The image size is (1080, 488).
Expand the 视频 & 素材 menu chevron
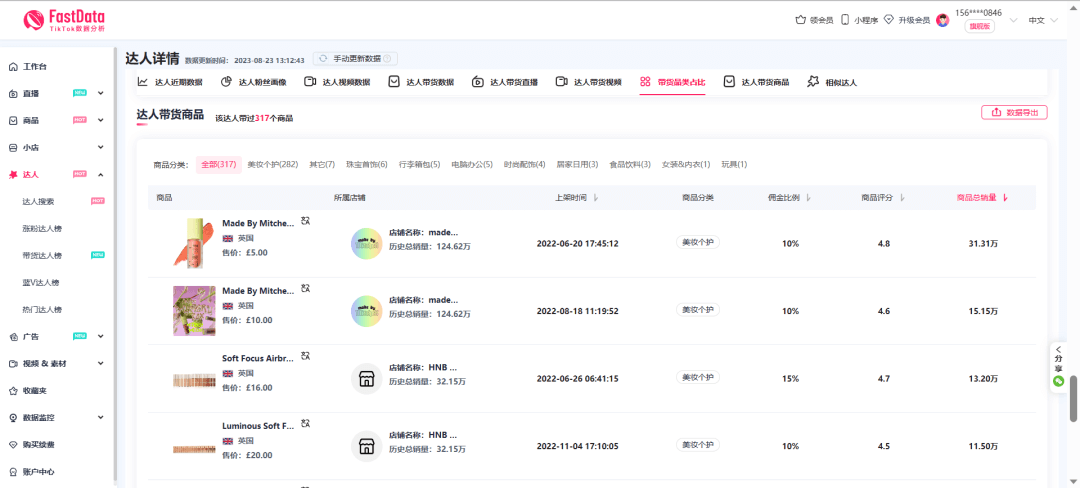(101, 363)
